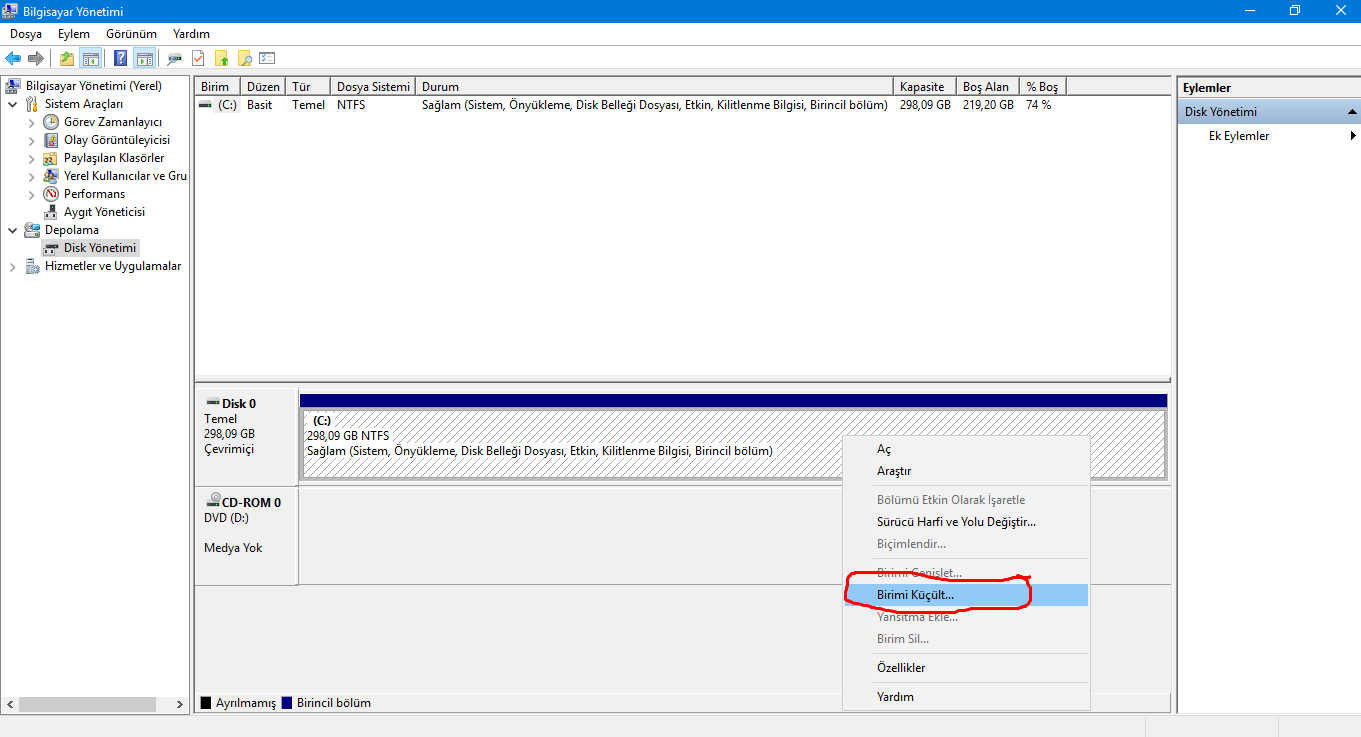The image size is (1361, 737).
Task: Collapse the Depolama tree node
Action: click(x=12, y=230)
